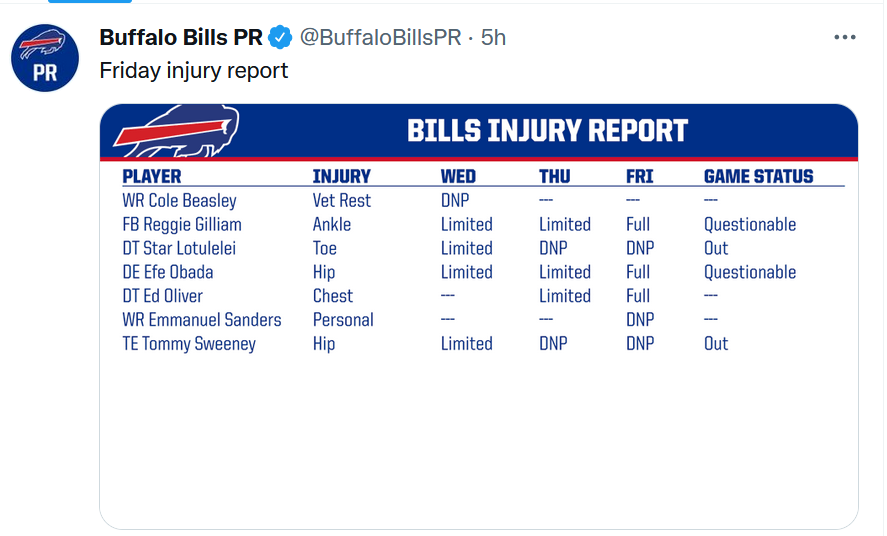Open the @BuffaloBillsPR handle link
Screen dimensions: 887x536
(x=380, y=37)
